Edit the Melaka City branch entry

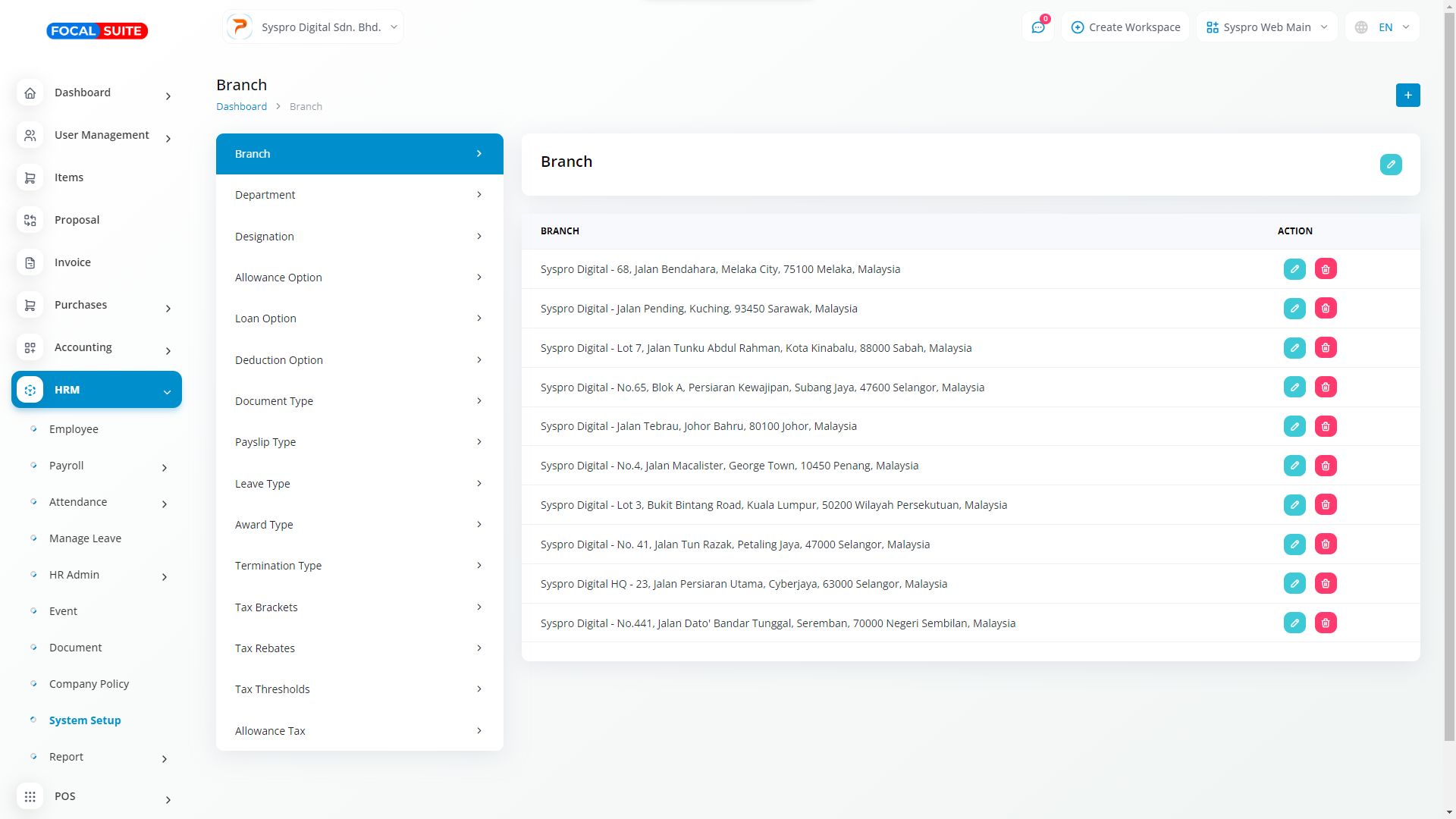coord(1294,269)
